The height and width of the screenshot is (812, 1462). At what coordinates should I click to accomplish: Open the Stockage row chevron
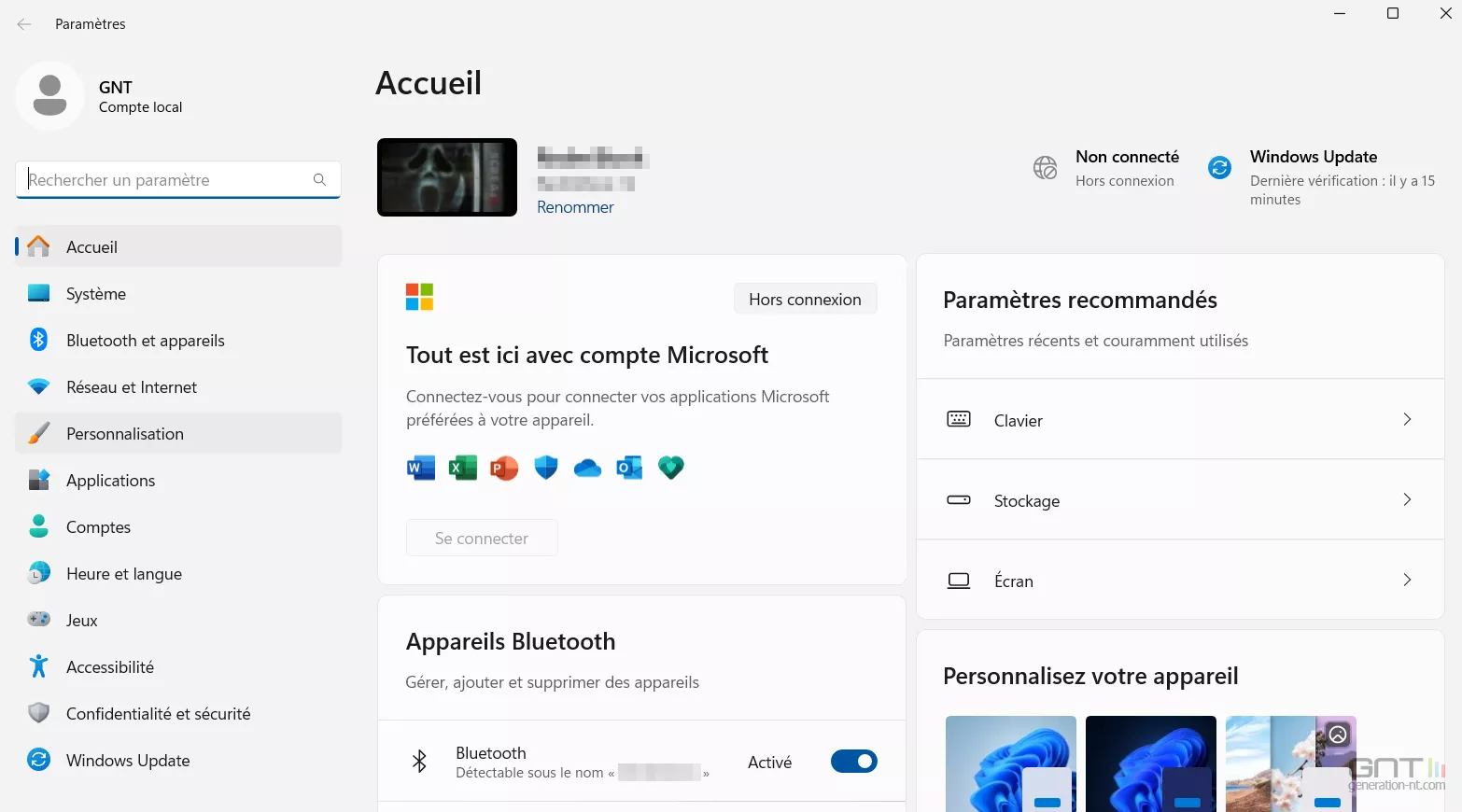1407,499
